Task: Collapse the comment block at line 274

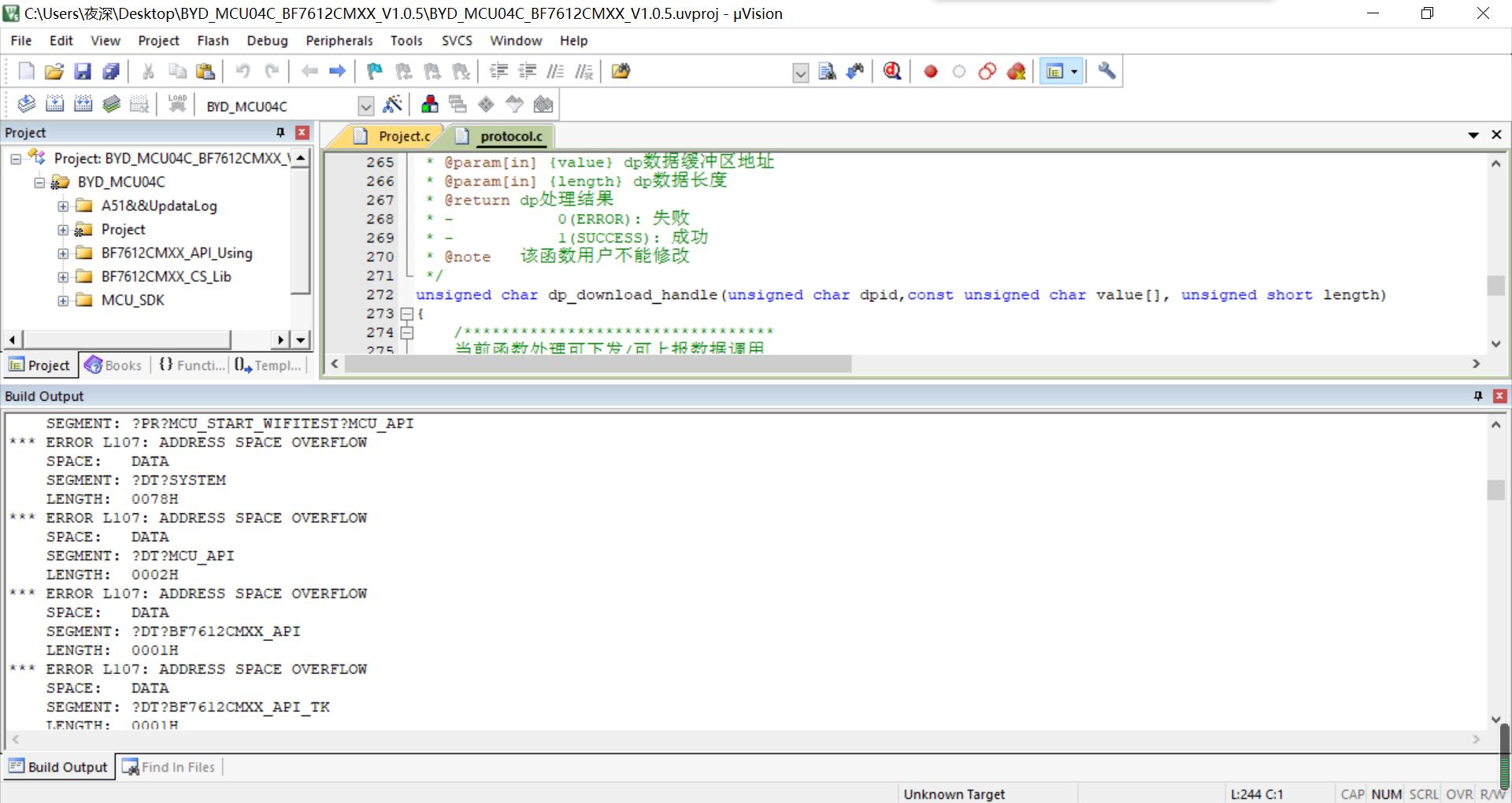Action: pyautogui.click(x=407, y=333)
